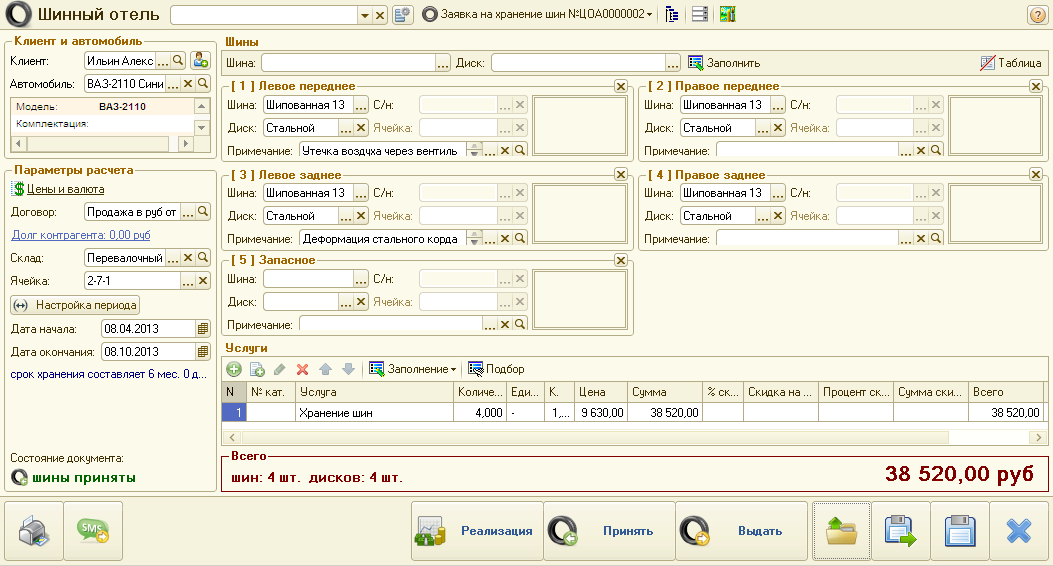Screen dimensions: 1053x566
Task: Open the Заявка на хранение шин dropdown
Action: [538, 14]
